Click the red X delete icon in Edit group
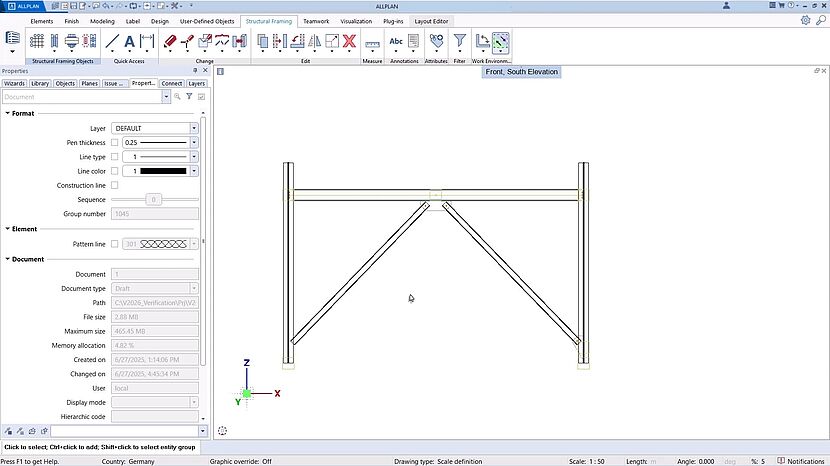Viewport: 830px width, 466px height. click(x=350, y=41)
